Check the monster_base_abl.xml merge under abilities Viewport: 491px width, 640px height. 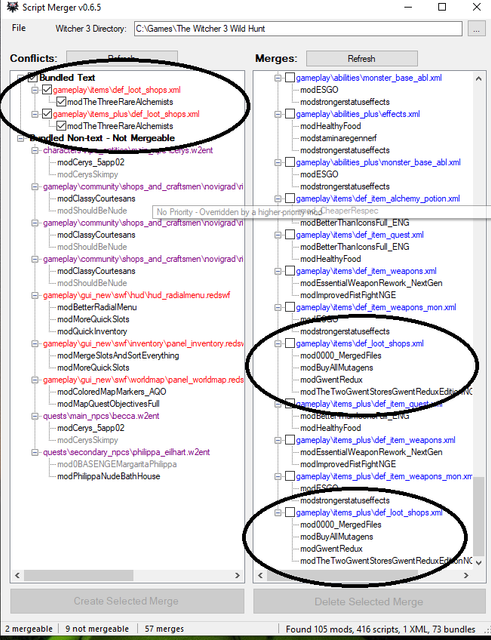coord(290,78)
